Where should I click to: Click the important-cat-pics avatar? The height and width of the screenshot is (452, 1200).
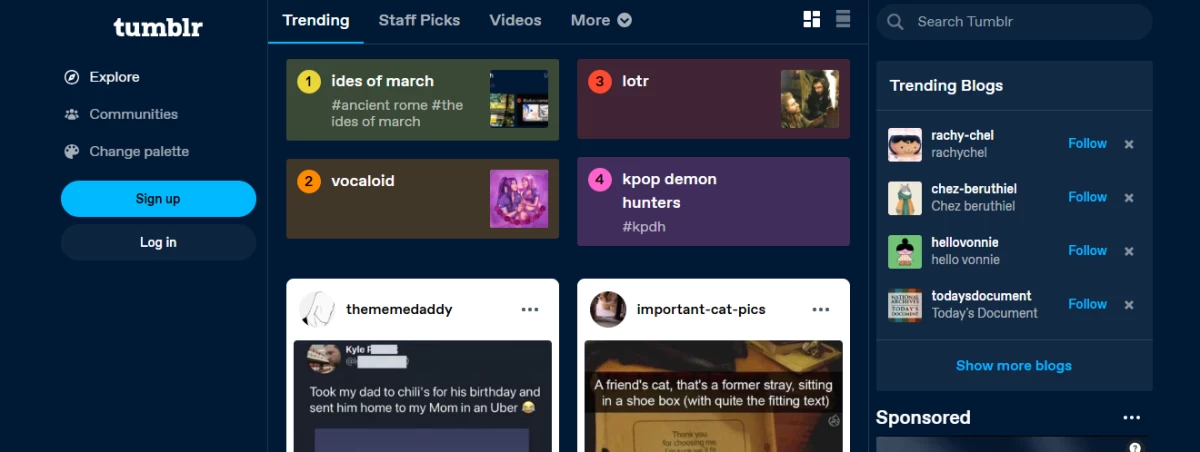coord(608,309)
